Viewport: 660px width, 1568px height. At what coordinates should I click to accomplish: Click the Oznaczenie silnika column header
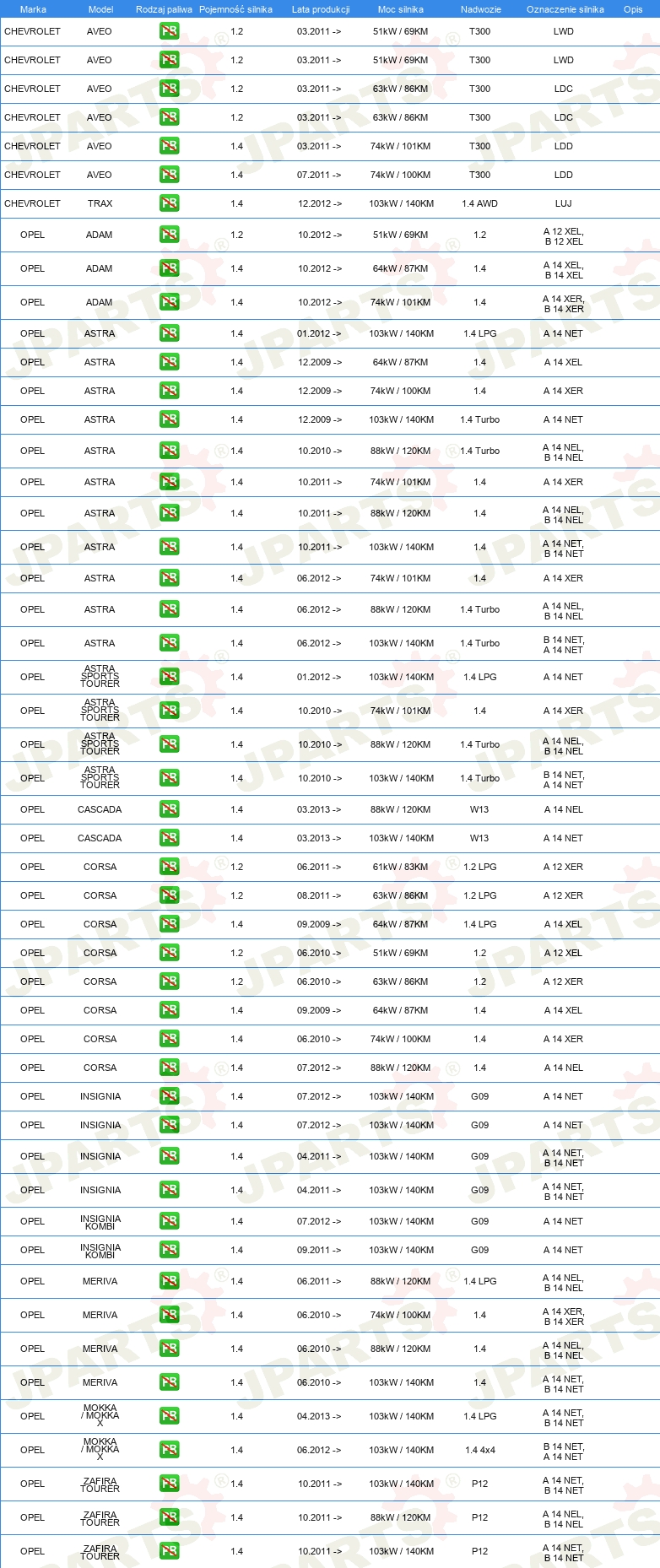click(x=565, y=9)
